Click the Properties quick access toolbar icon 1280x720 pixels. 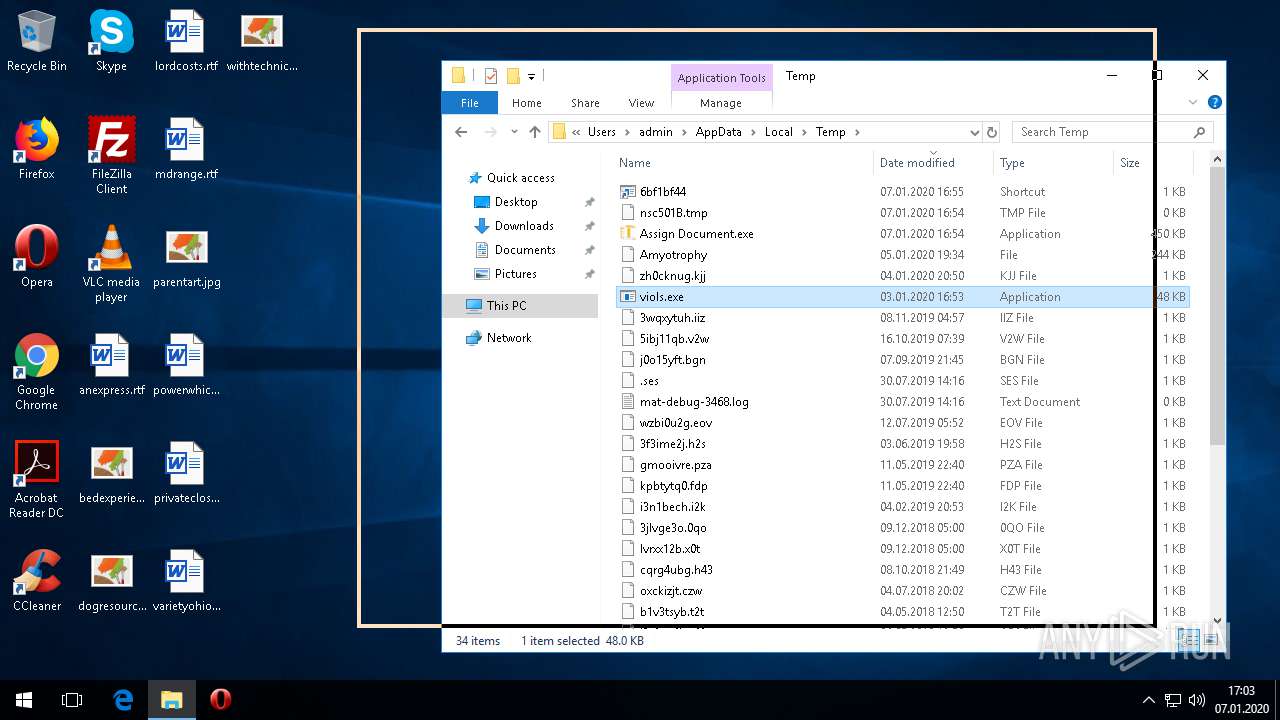490,76
